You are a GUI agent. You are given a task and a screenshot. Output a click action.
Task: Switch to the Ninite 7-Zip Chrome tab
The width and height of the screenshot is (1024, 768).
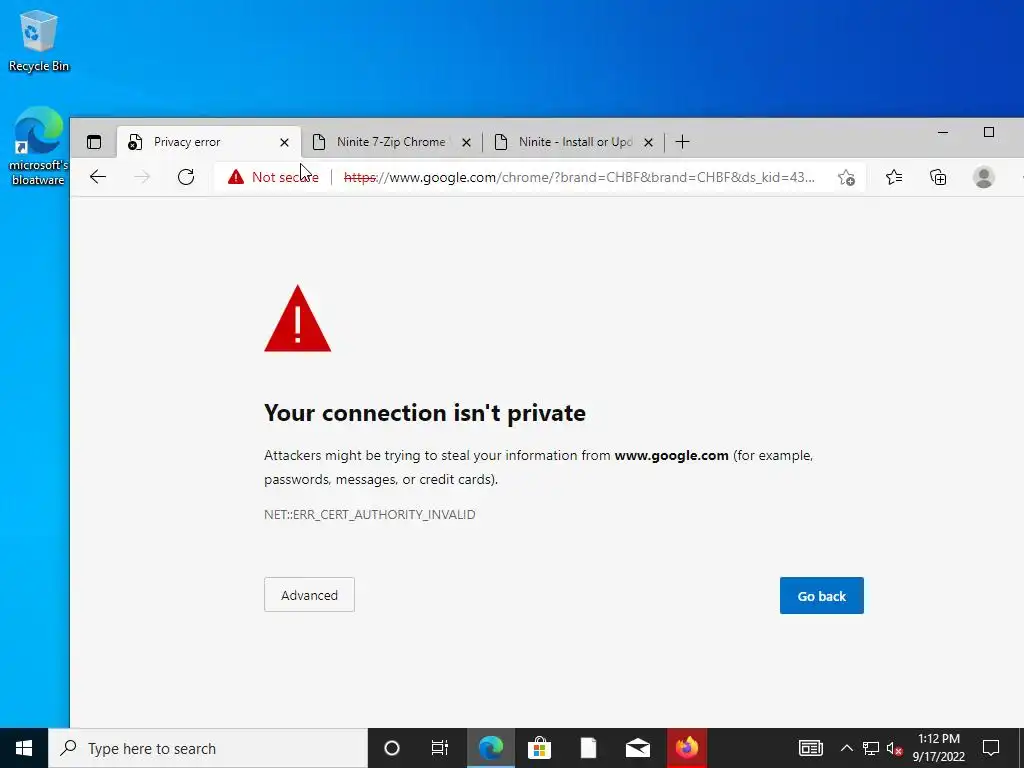pyautogui.click(x=391, y=142)
